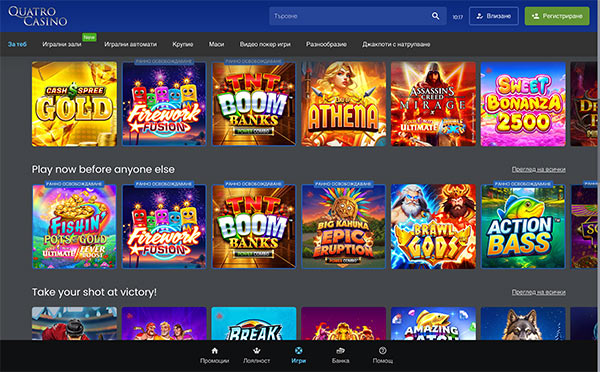
Task: Open the wolf game tile in bottom row
Action: [x=523, y=323]
